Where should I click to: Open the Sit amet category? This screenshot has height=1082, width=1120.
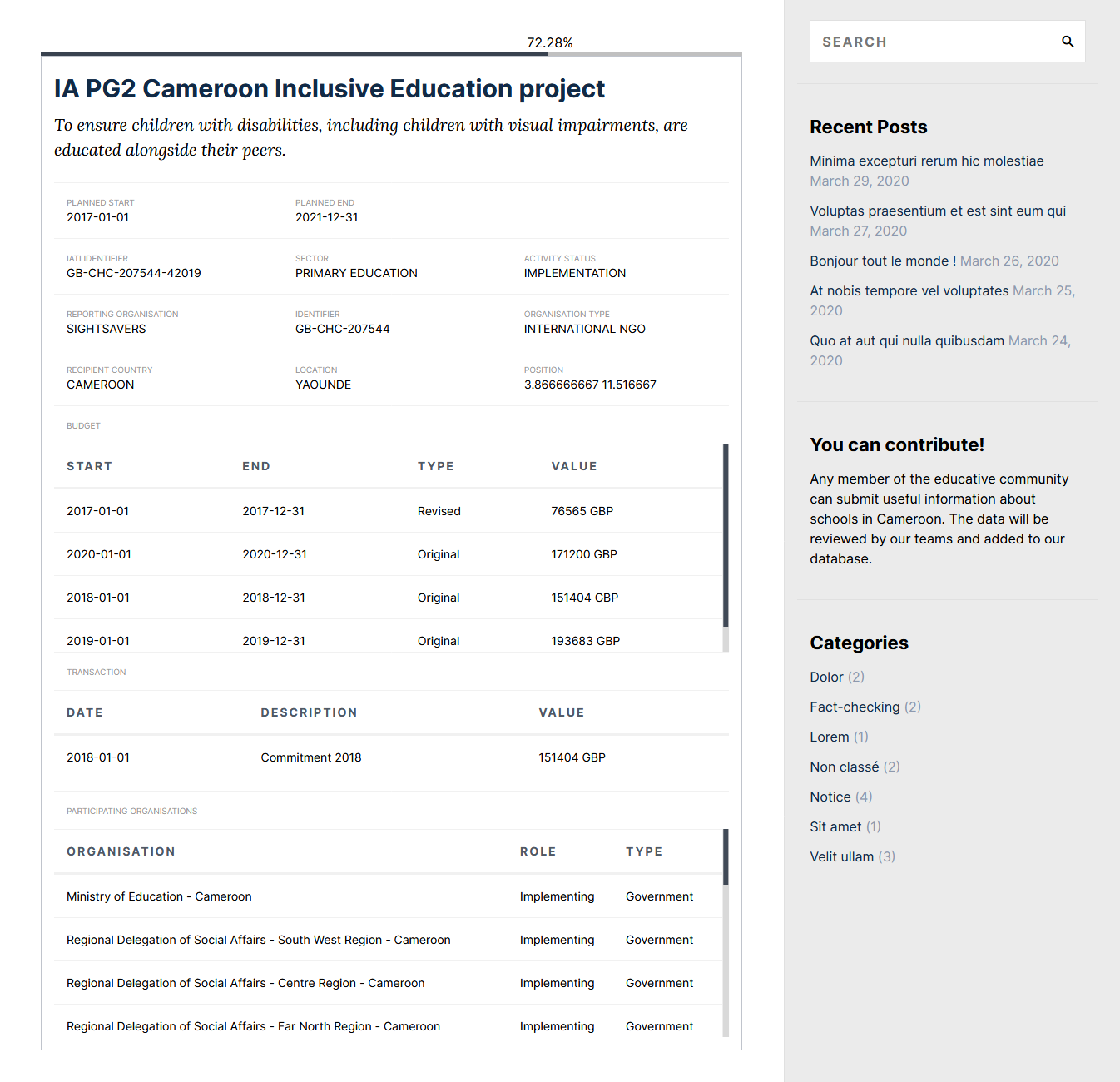click(x=835, y=826)
